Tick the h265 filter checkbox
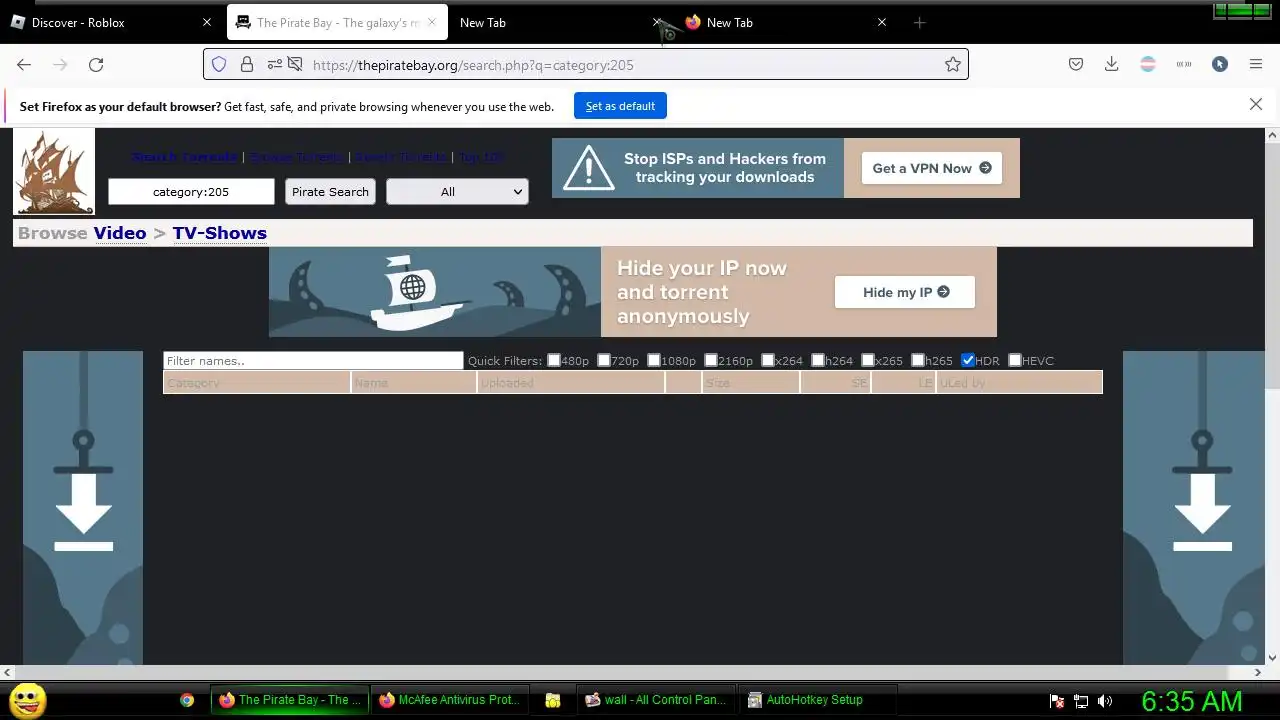This screenshot has height=720, width=1280. click(918, 360)
